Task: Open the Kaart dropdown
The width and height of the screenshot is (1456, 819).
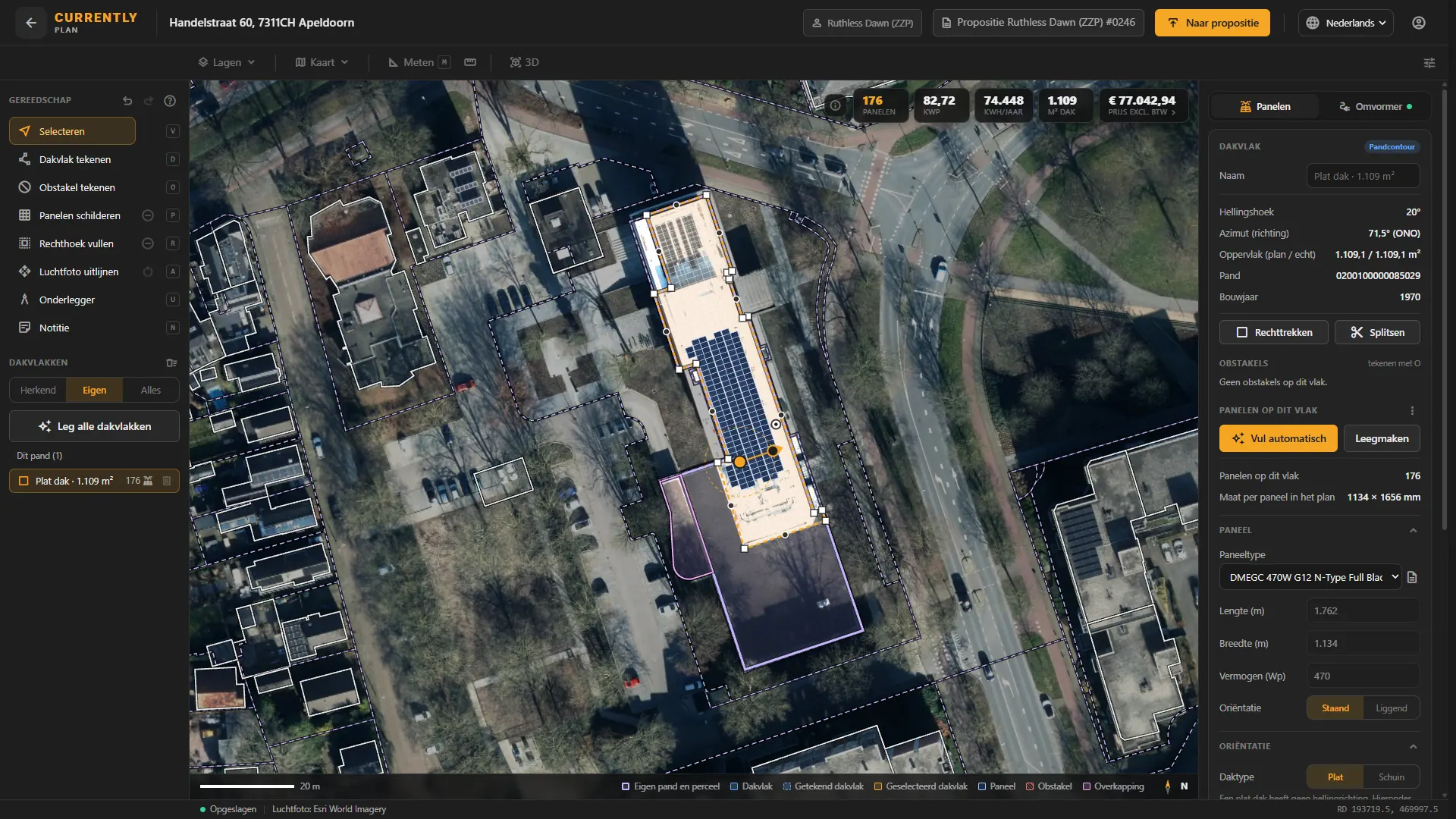Action: 322,62
